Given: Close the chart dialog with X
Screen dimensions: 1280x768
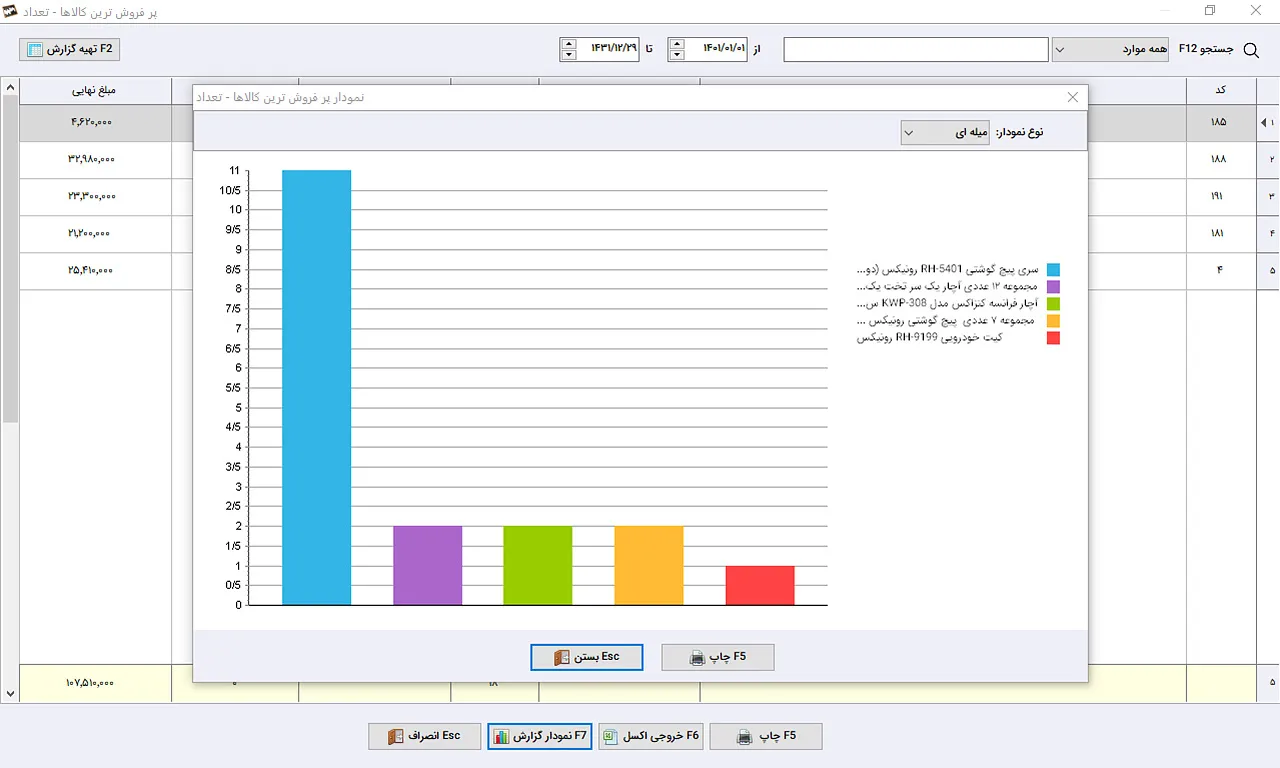Looking at the screenshot, I should [x=1073, y=97].
